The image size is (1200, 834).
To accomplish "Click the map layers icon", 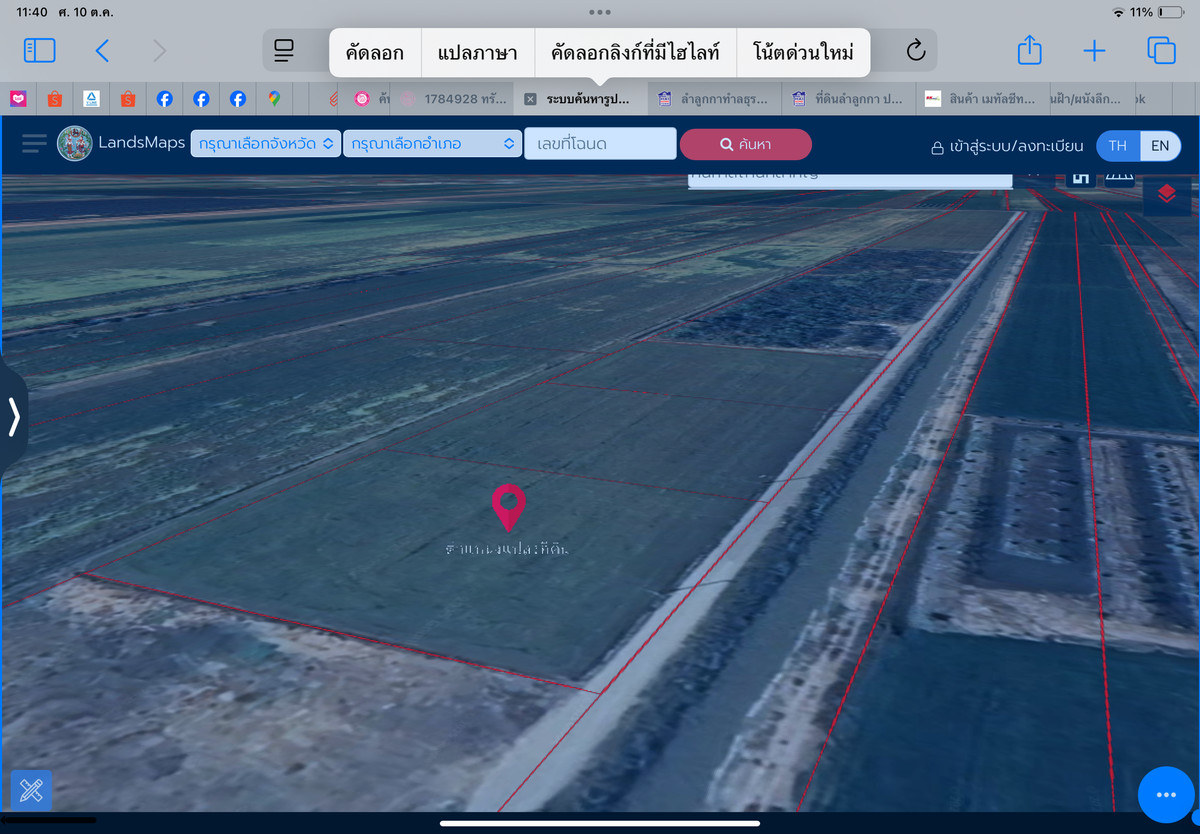I will click(x=1166, y=194).
